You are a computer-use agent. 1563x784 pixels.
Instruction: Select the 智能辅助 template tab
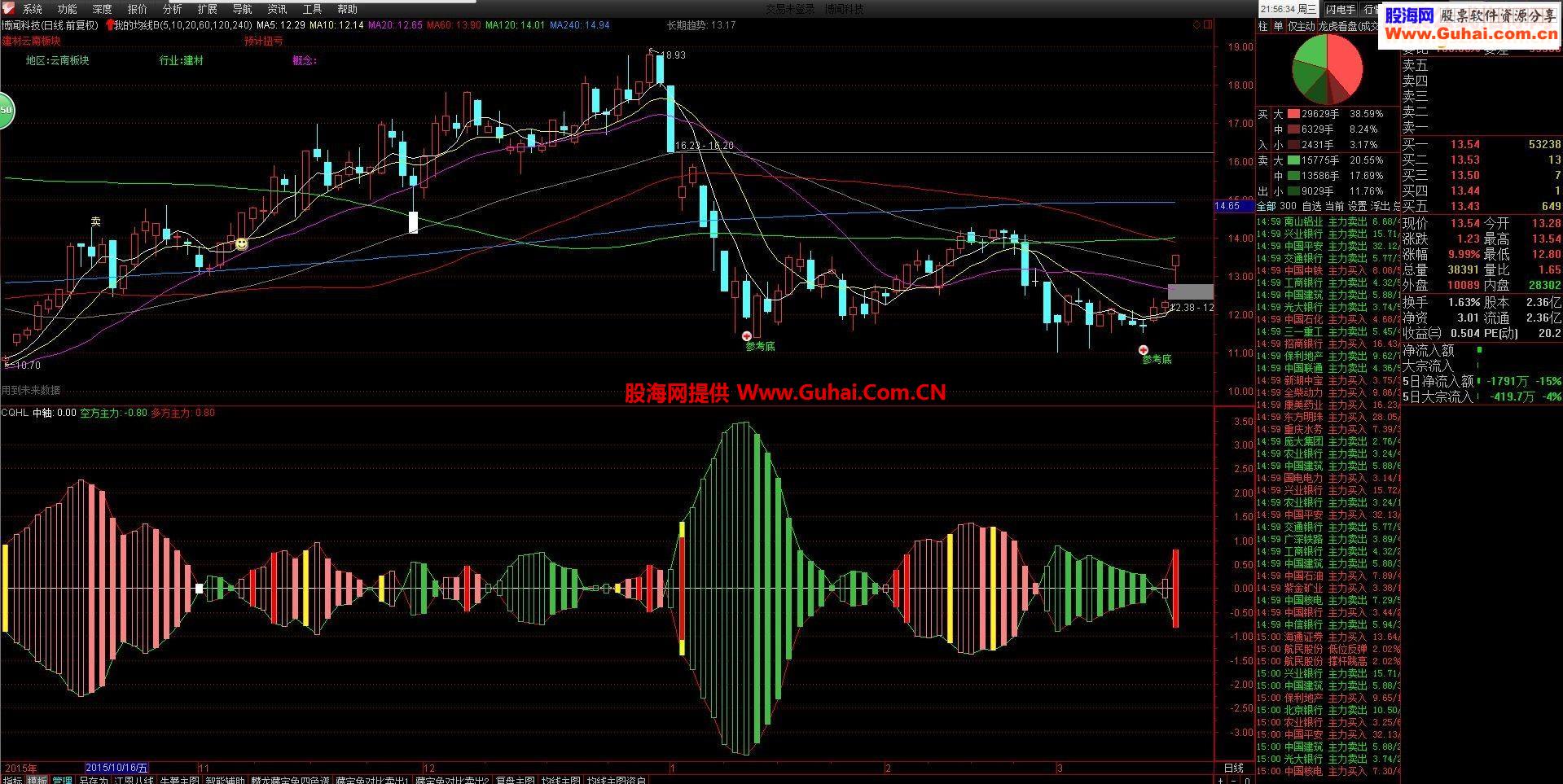[x=225, y=779]
